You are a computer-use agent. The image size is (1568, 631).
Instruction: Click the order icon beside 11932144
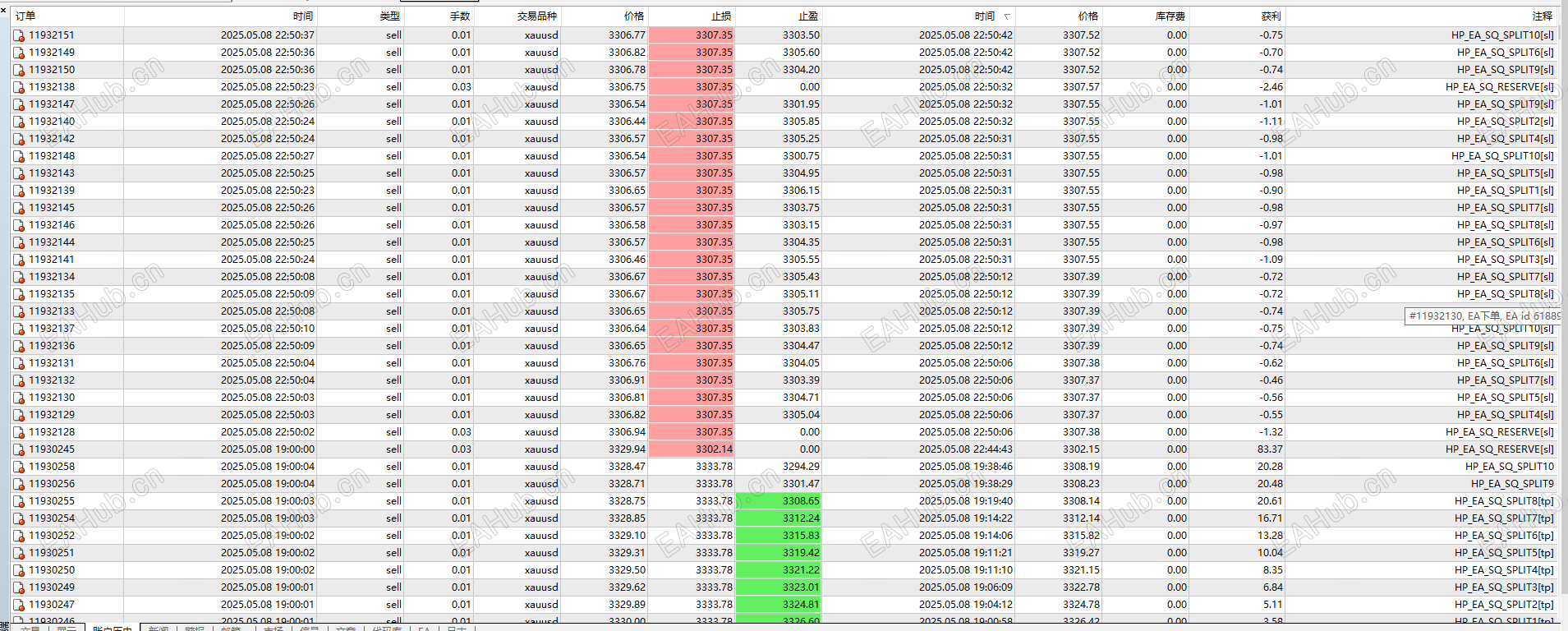[x=19, y=242]
